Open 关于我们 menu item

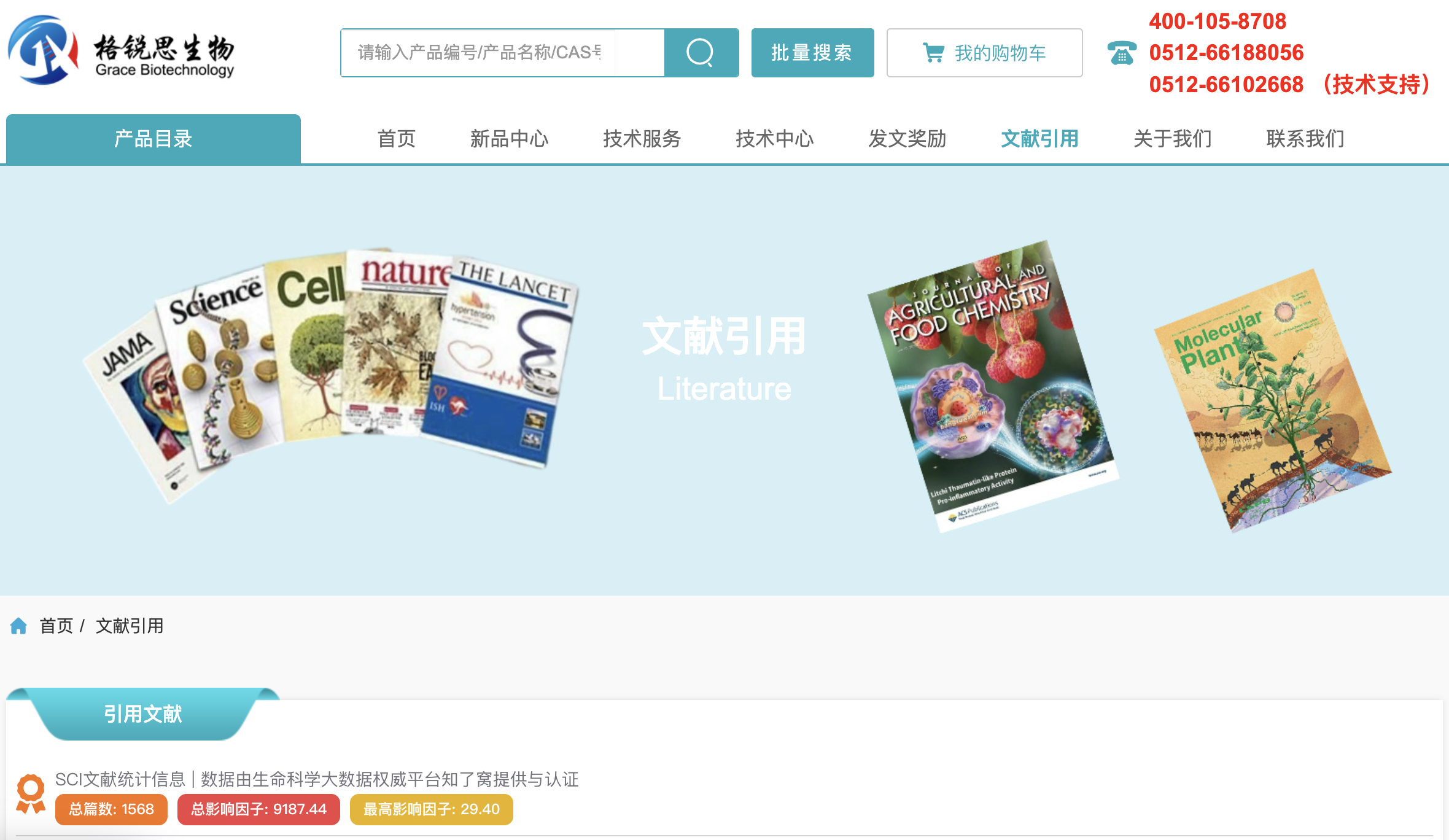click(x=1172, y=139)
